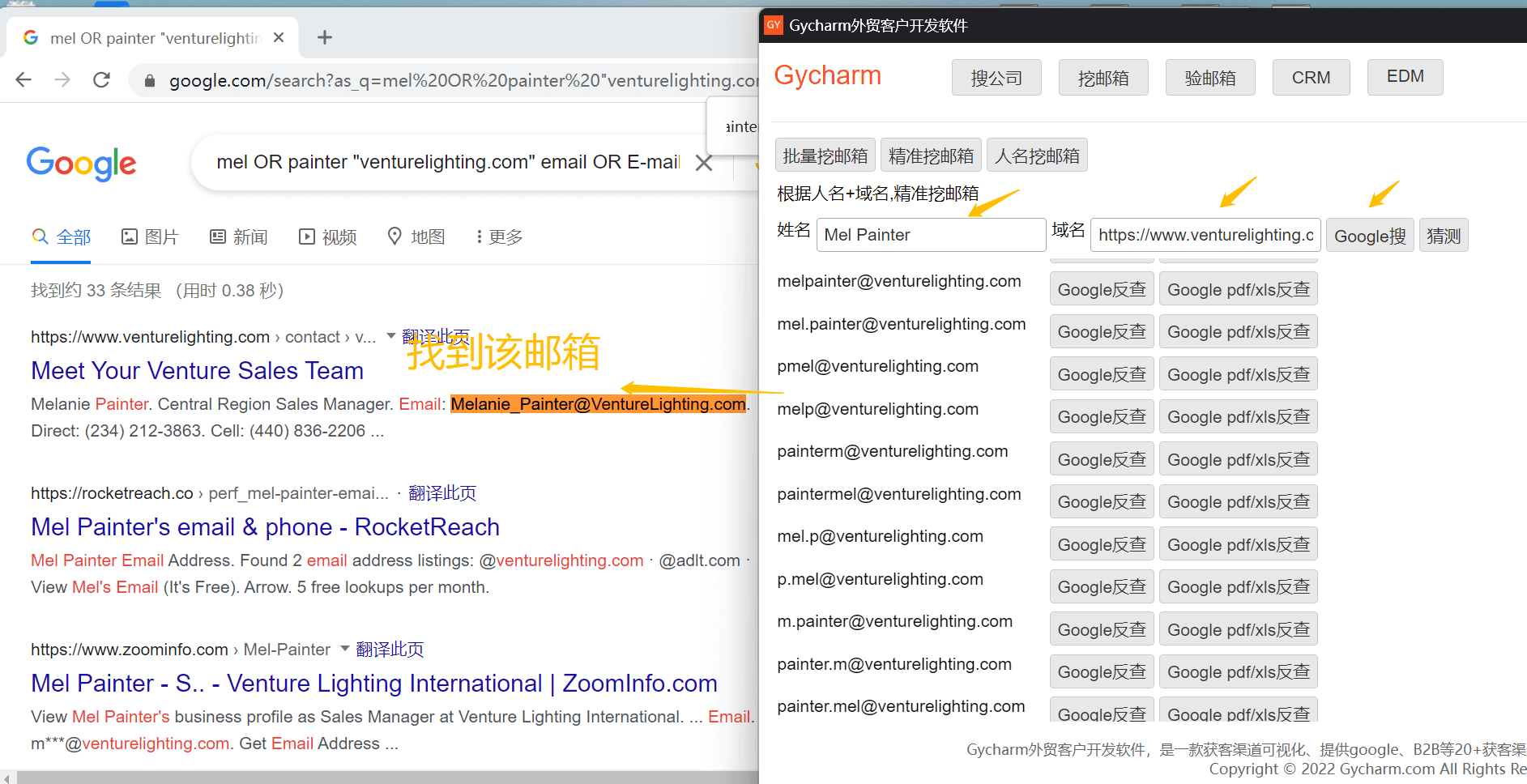This screenshot has width=1527, height=784.
Task: Google反查 for mel.p@venturelighting.com
Action: pyautogui.click(x=1102, y=544)
